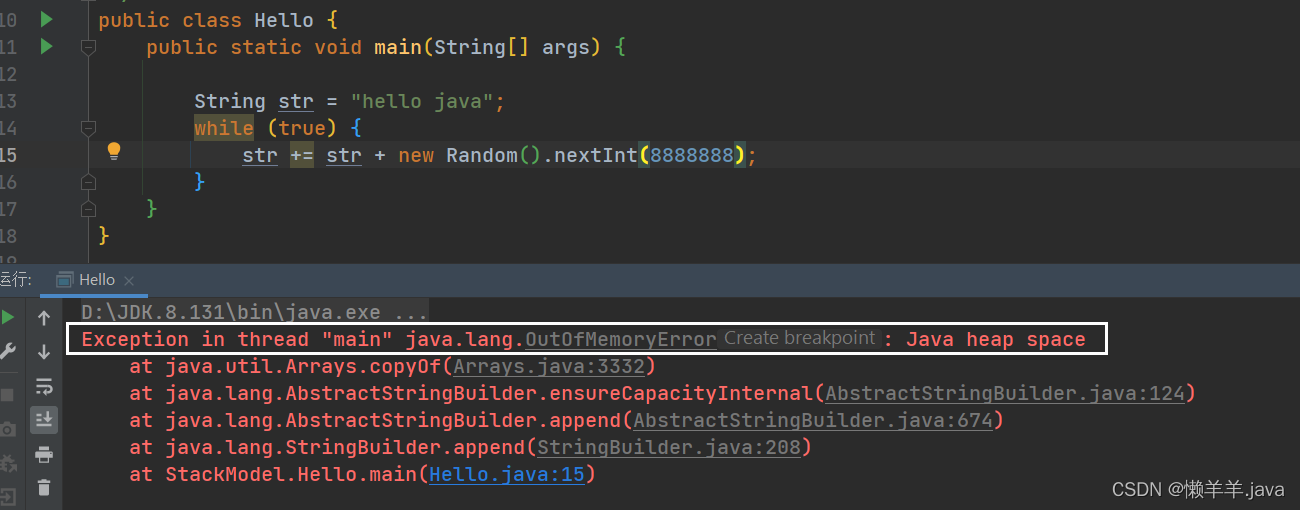Click the main method end fold marker
Image resolution: width=1300 pixels, height=510 pixels.
(88, 208)
